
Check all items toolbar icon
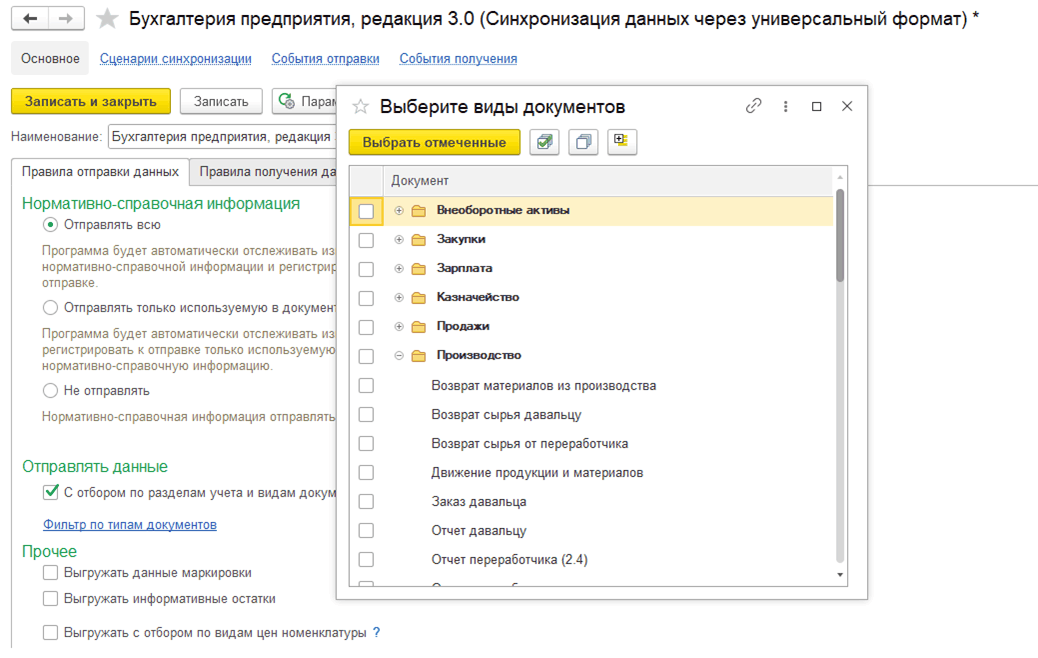(x=545, y=142)
